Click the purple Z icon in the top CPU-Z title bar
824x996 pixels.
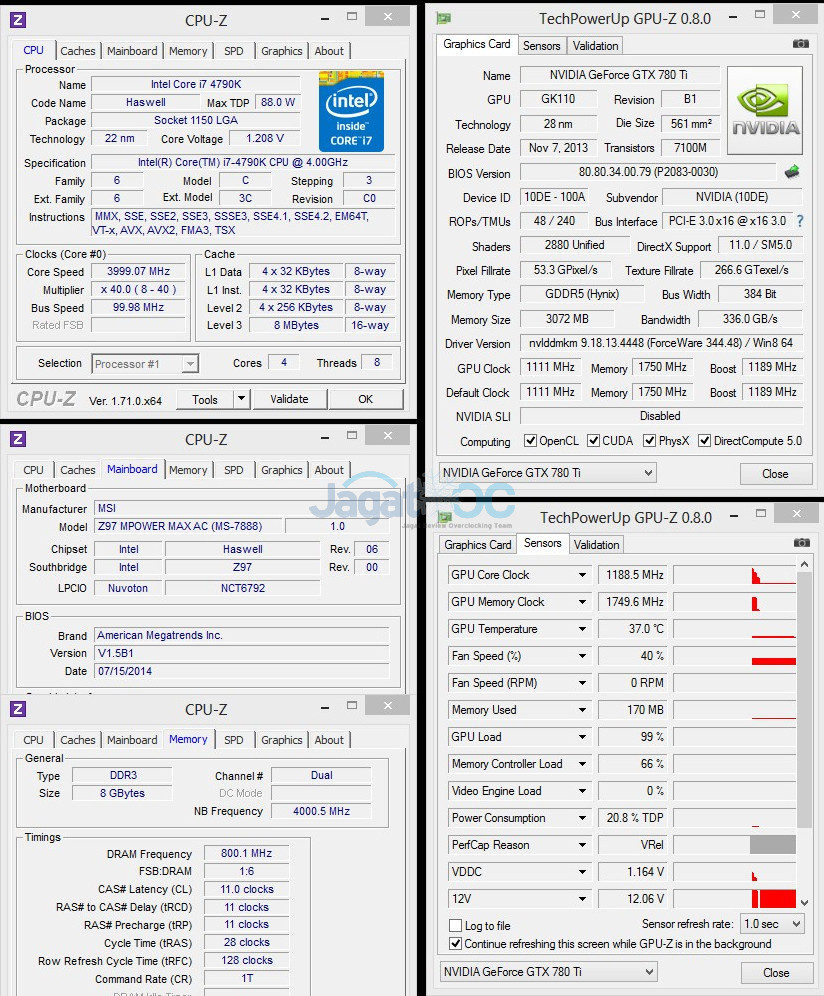click(18, 20)
